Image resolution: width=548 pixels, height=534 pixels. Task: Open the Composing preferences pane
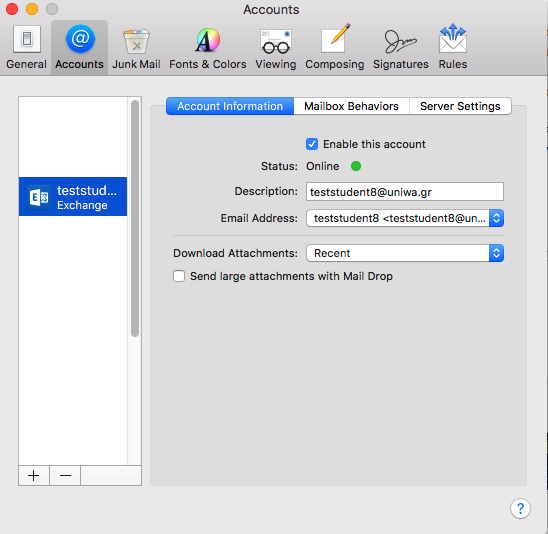click(334, 47)
